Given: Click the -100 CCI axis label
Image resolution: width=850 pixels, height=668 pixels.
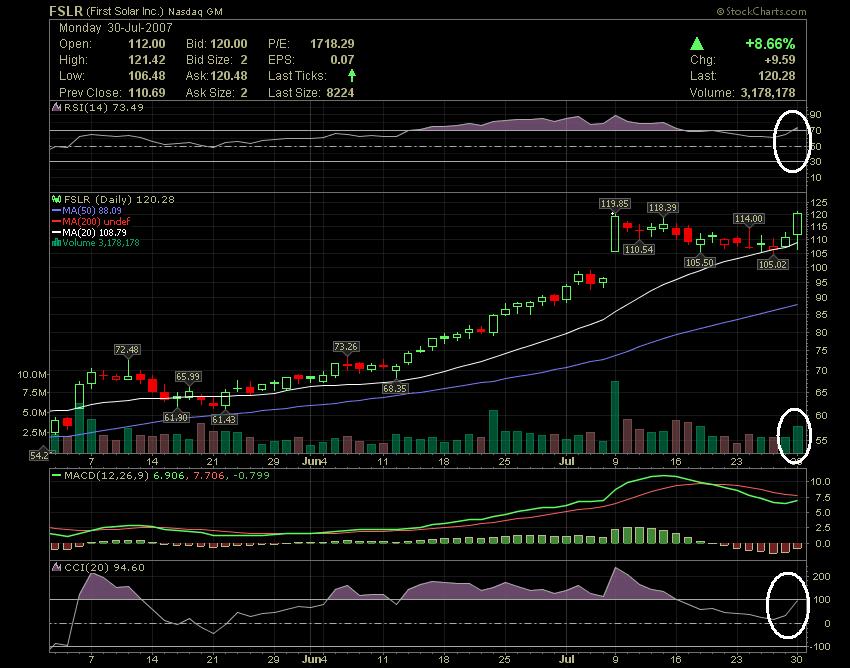Looking at the screenshot, I should [x=820, y=646].
